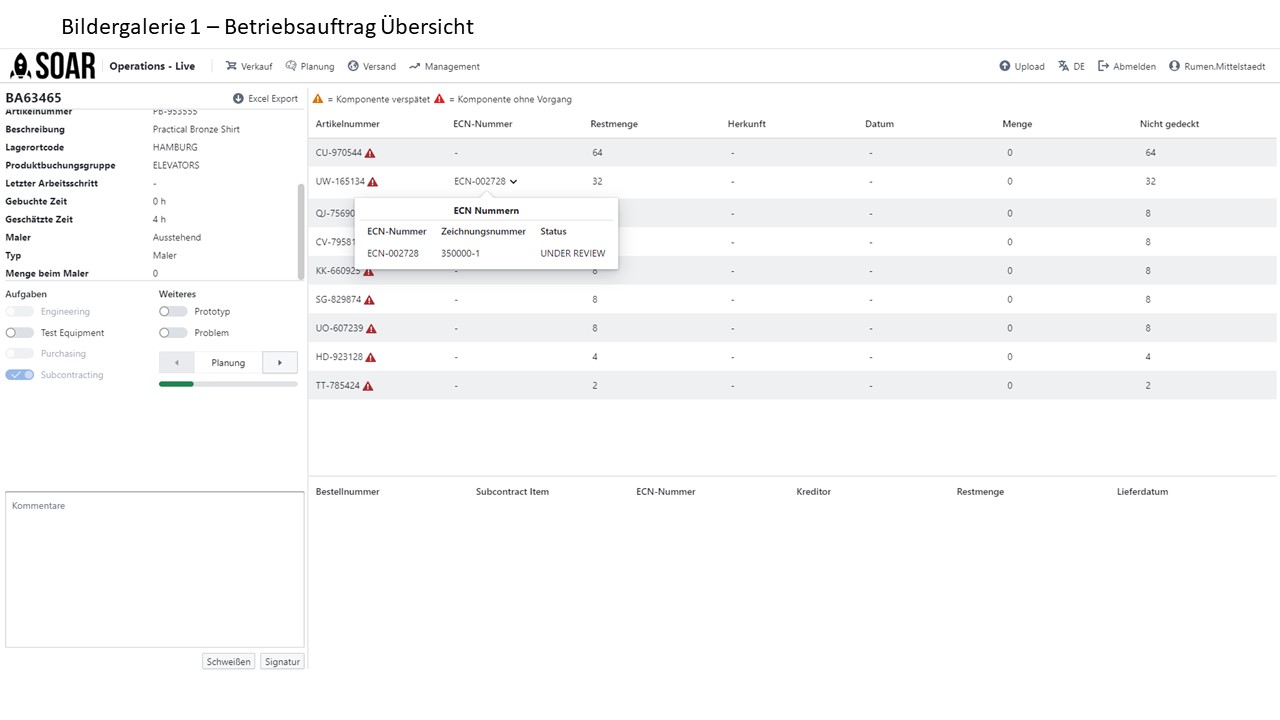Collapse the ECN-002728 dropdown chevron
The height and width of the screenshot is (720, 1280).
514,182
